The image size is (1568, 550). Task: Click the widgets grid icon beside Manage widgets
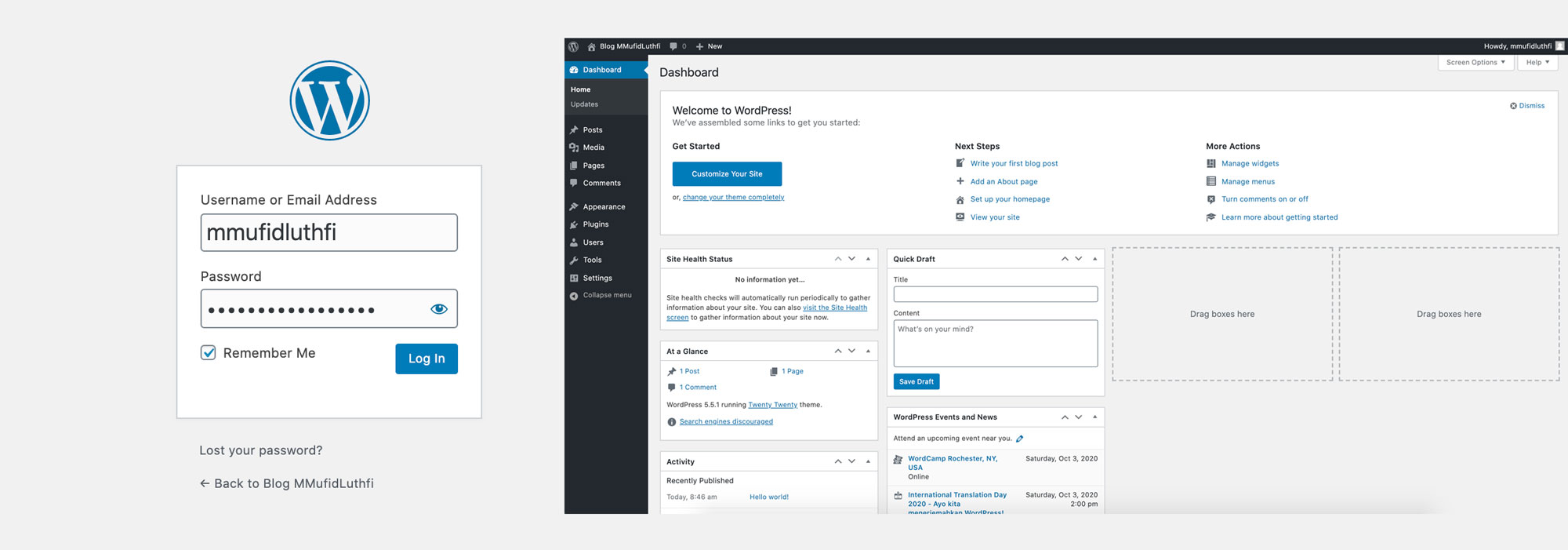point(1210,163)
